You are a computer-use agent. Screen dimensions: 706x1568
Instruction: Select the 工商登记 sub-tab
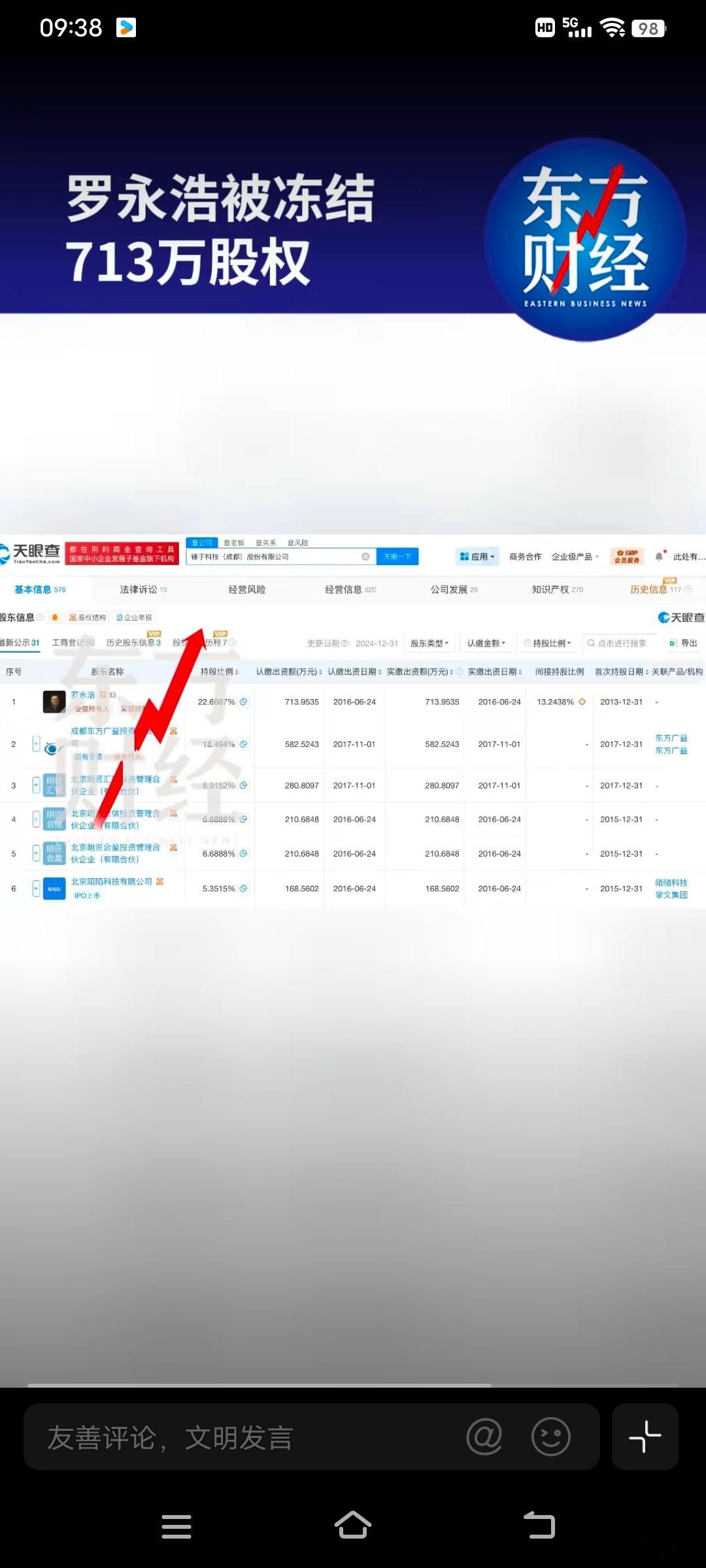[x=73, y=643]
